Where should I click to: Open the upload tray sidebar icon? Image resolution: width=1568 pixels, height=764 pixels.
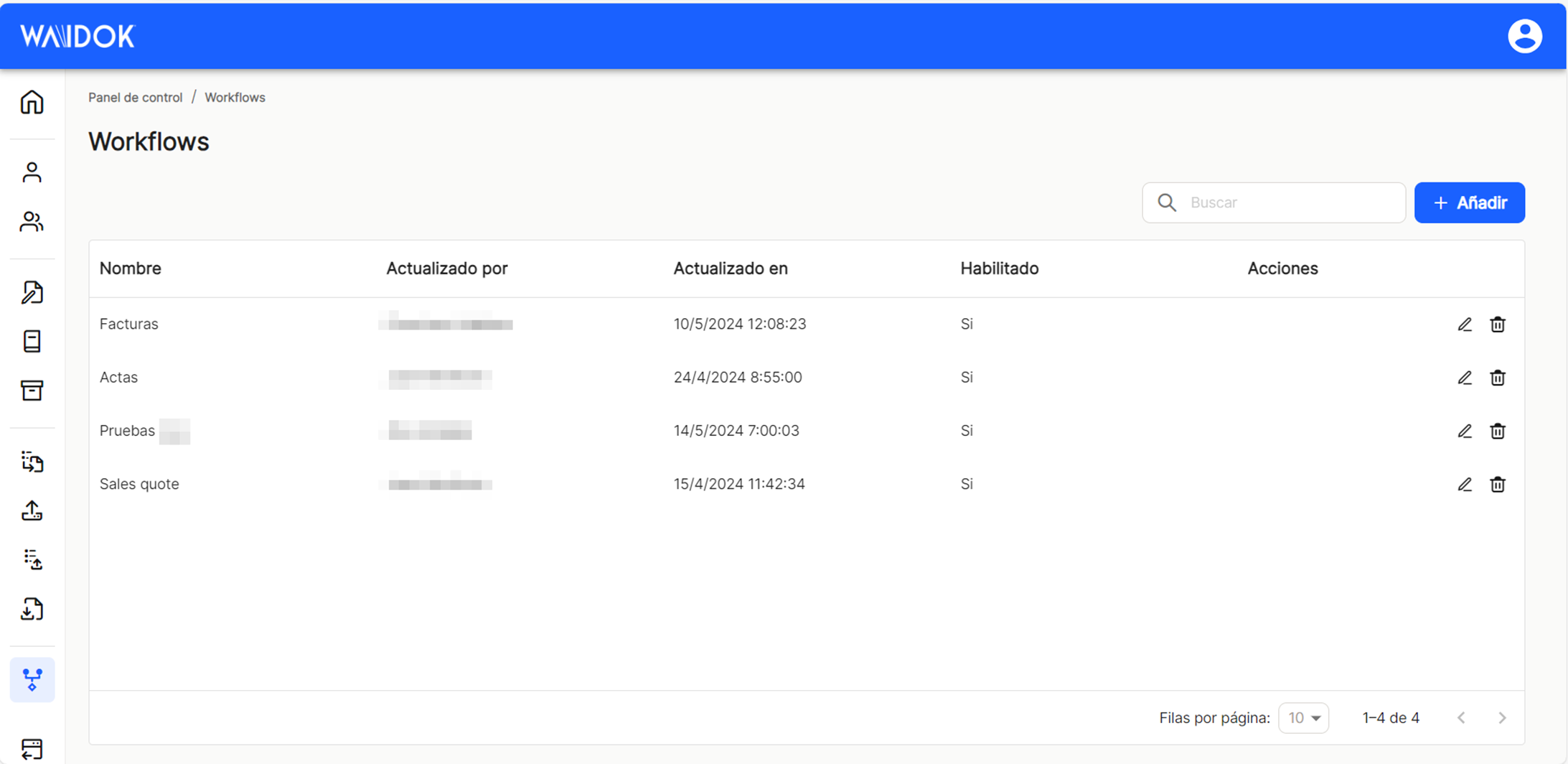click(x=32, y=511)
